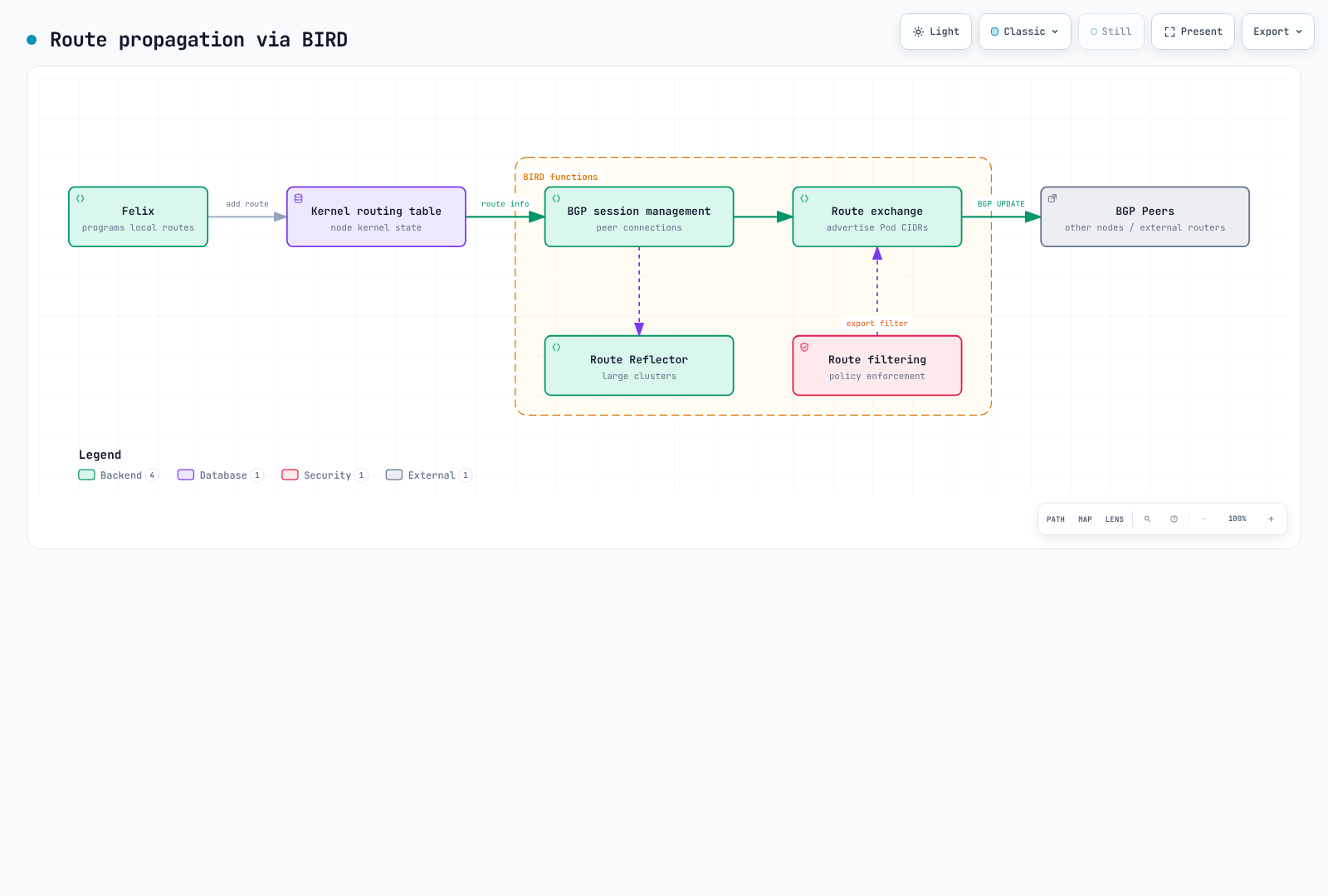
Task: Toggle the Light theme button
Action: [x=935, y=32]
